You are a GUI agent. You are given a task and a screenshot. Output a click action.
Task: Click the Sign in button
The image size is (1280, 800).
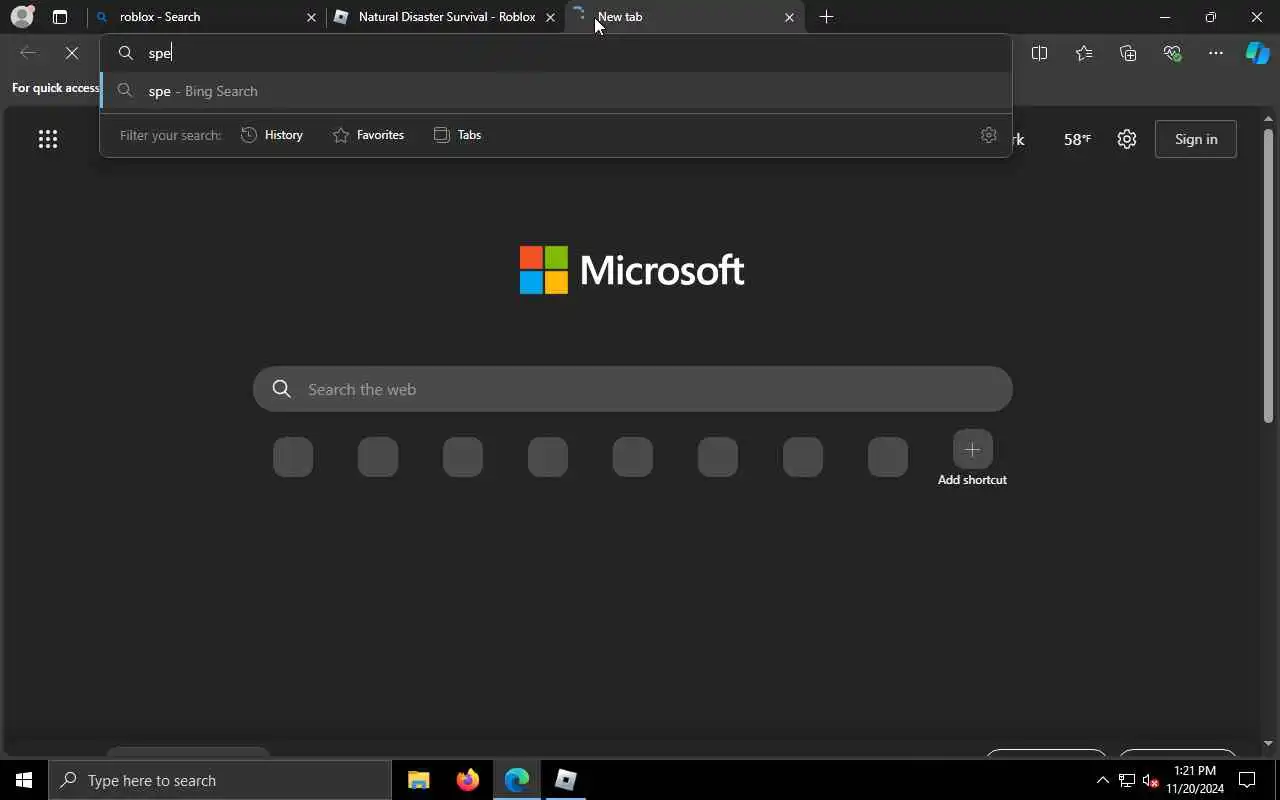click(1196, 139)
